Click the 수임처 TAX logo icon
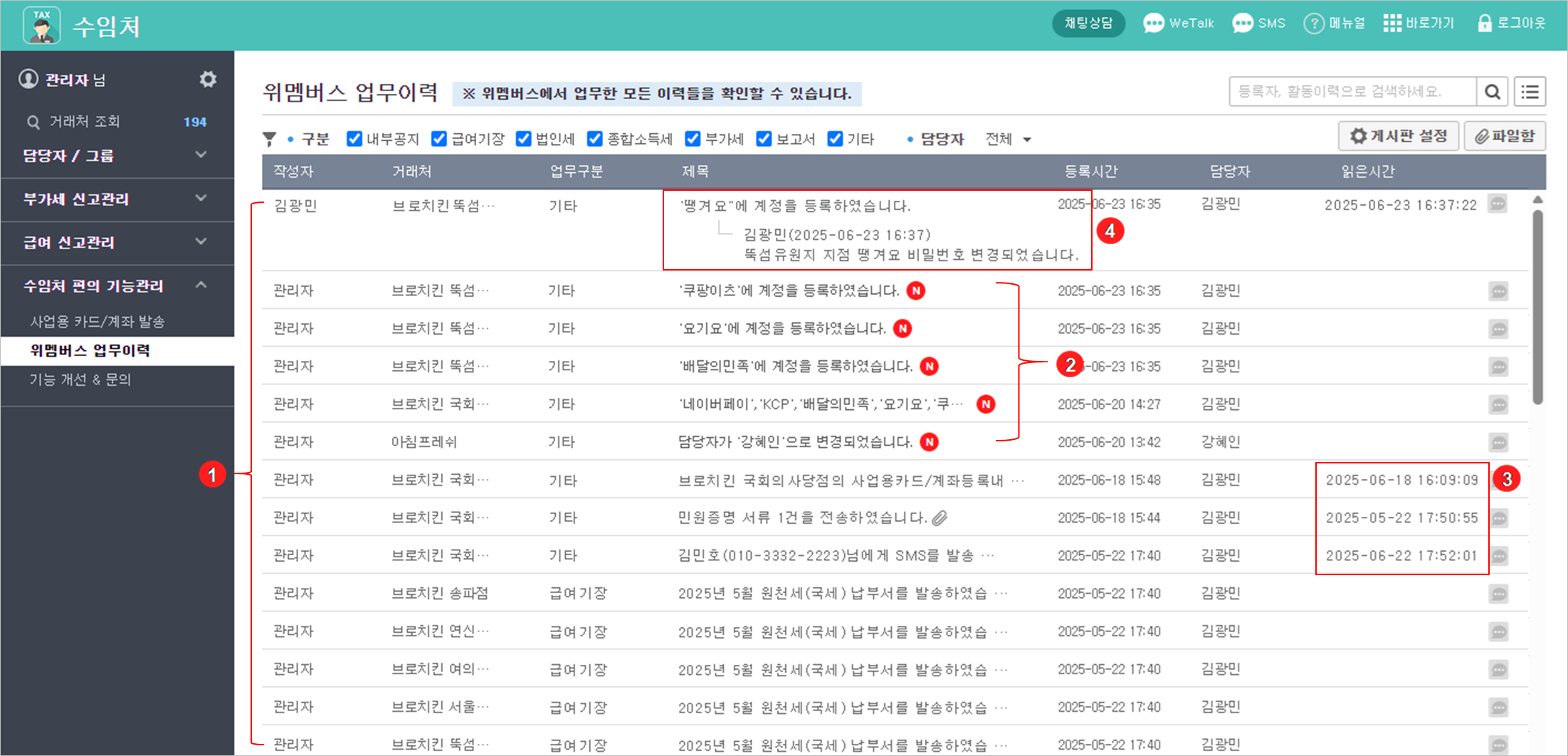The width and height of the screenshot is (1568, 756). (41, 26)
